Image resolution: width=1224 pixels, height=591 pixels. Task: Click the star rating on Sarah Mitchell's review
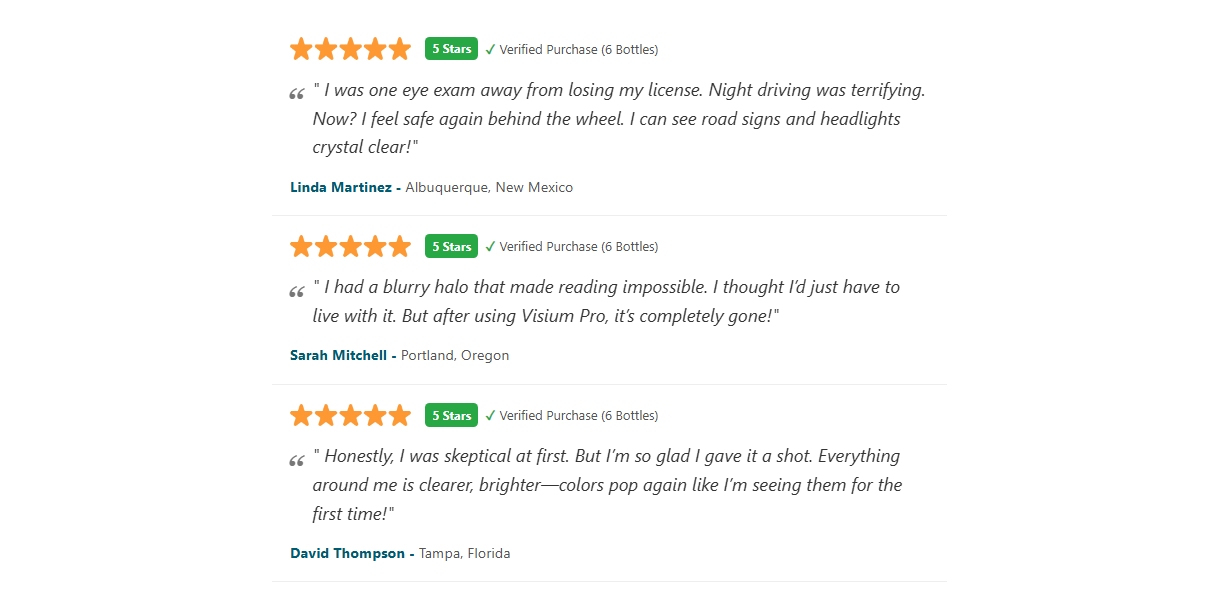tap(351, 246)
